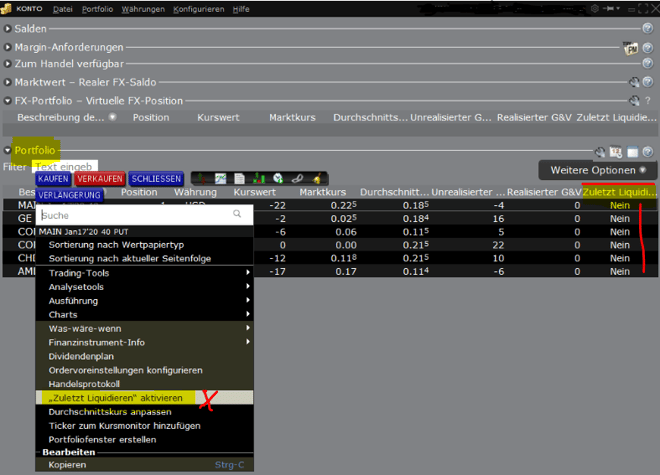Open the Was-wäre-wenn submenu
Image resolution: width=660 pixels, height=475 pixels.
click(144, 328)
